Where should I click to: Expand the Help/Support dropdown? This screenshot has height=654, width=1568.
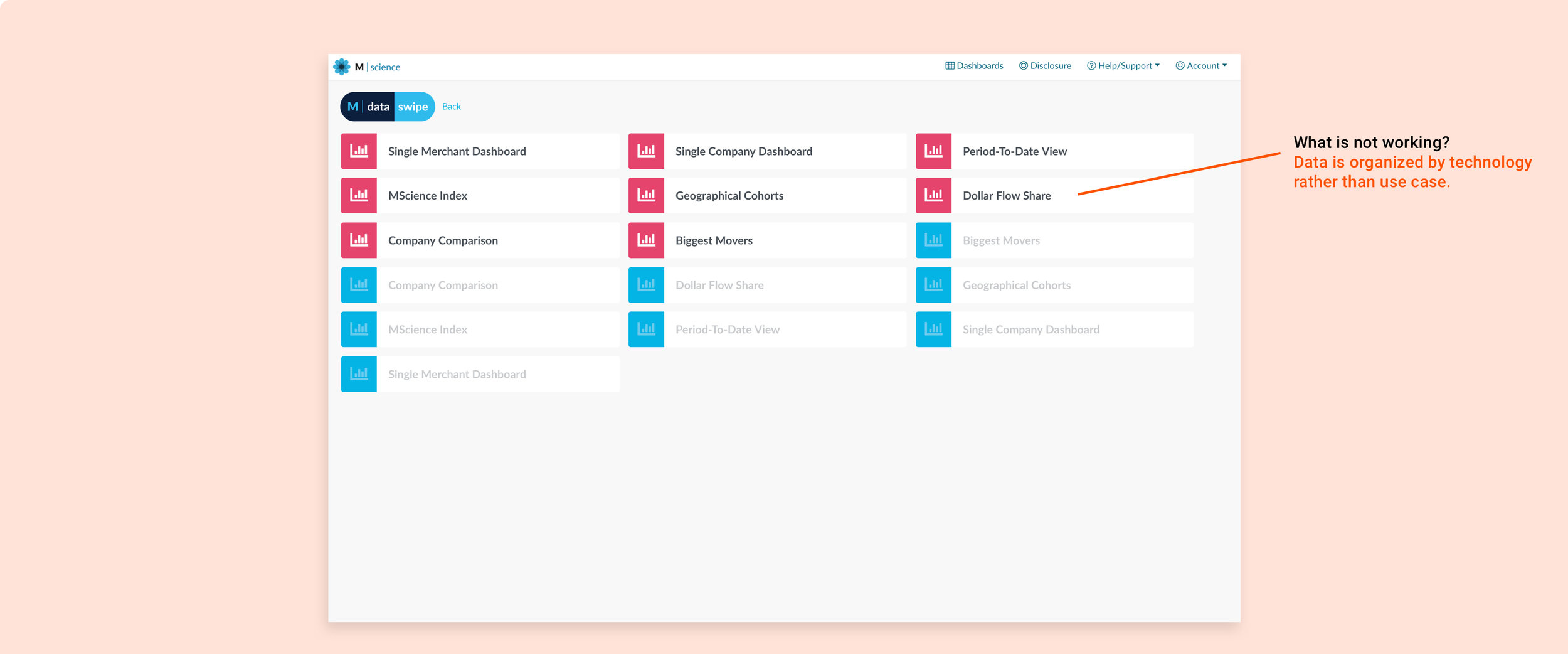click(1123, 66)
